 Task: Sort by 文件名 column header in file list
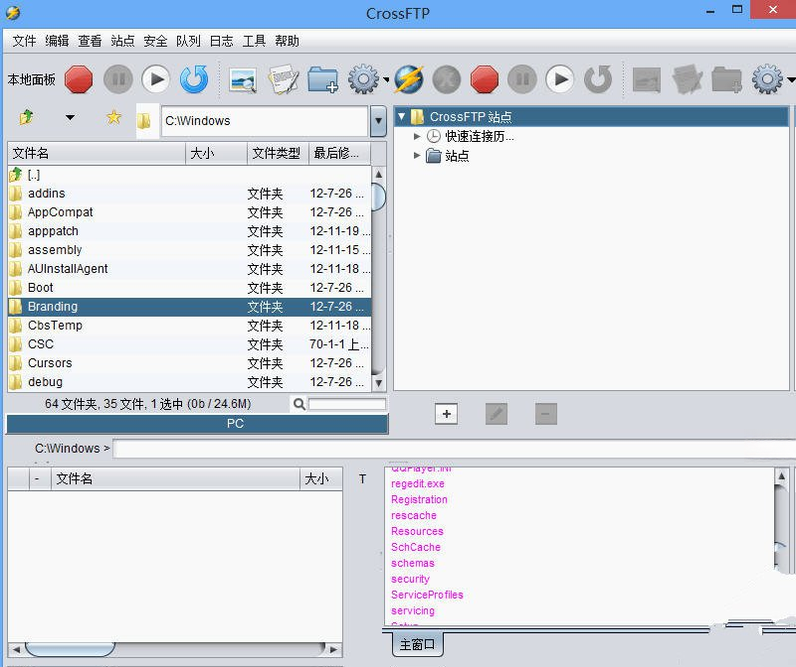point(96,153)
